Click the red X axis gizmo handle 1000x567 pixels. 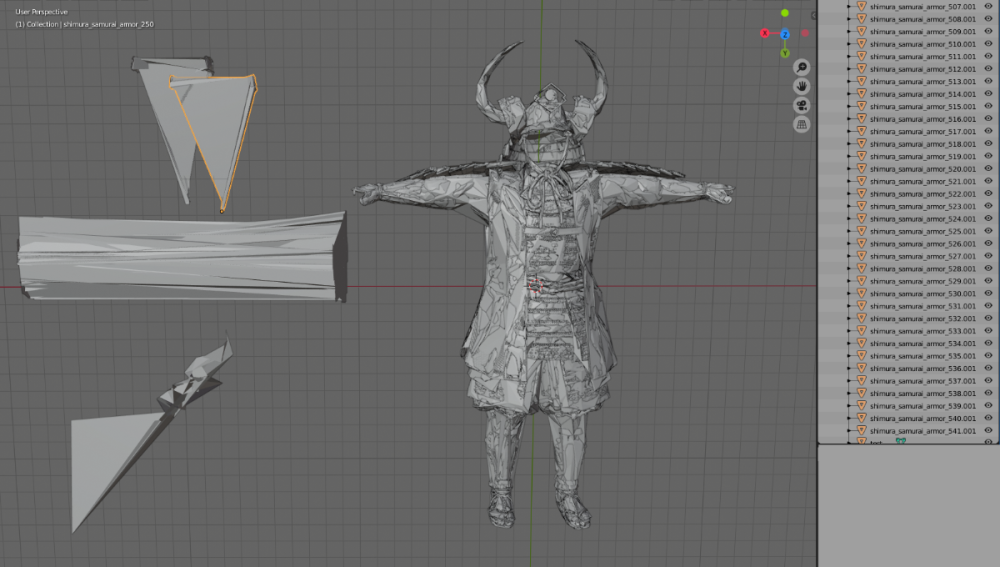pos(765,33)
